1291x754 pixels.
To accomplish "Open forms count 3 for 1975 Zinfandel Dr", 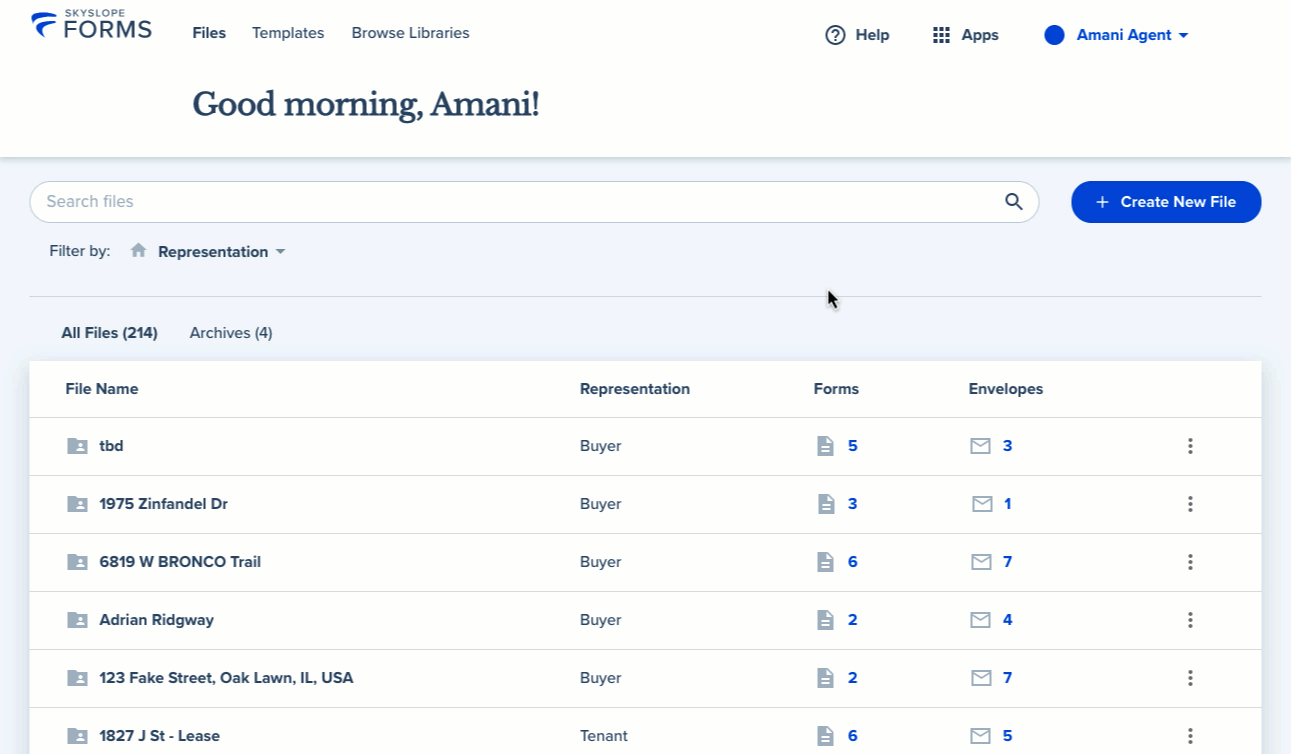I will [x=853, y=504].
